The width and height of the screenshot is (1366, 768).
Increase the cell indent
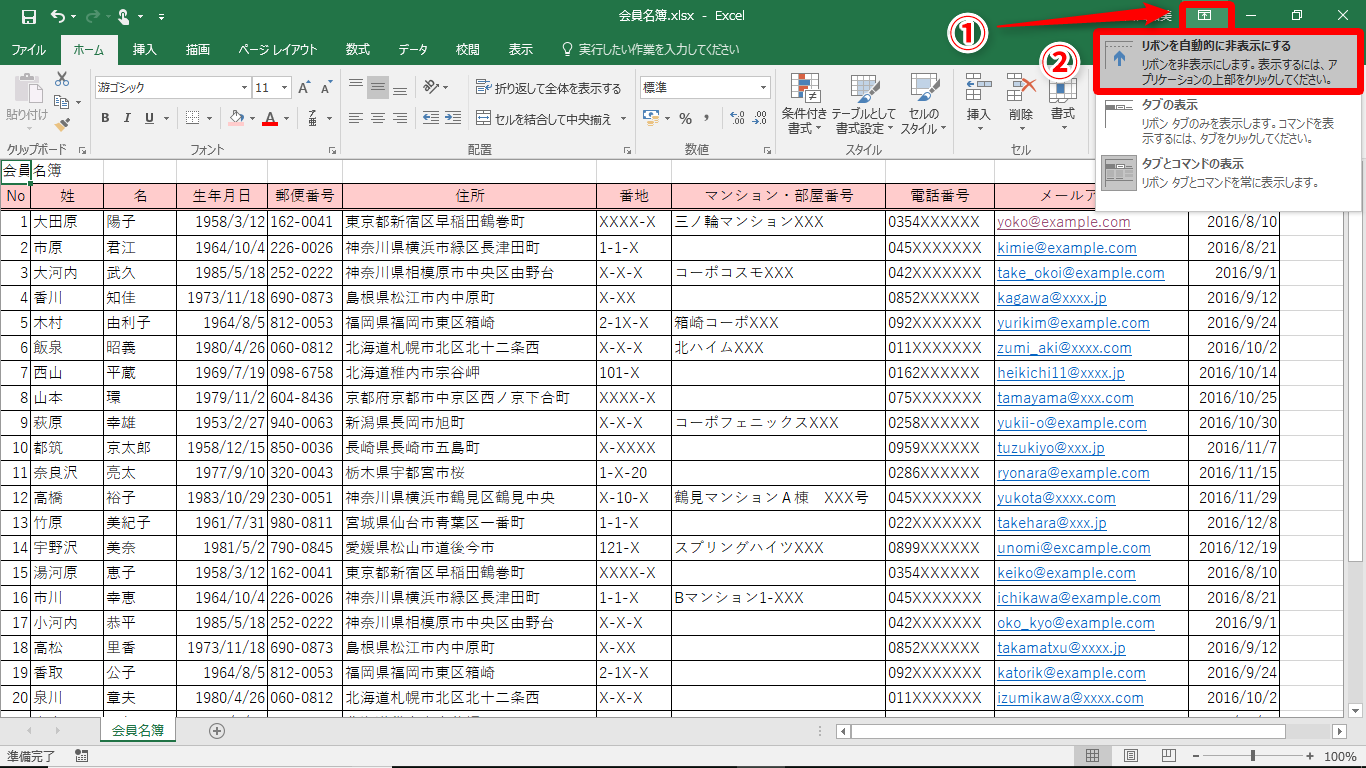coord(455,118)
